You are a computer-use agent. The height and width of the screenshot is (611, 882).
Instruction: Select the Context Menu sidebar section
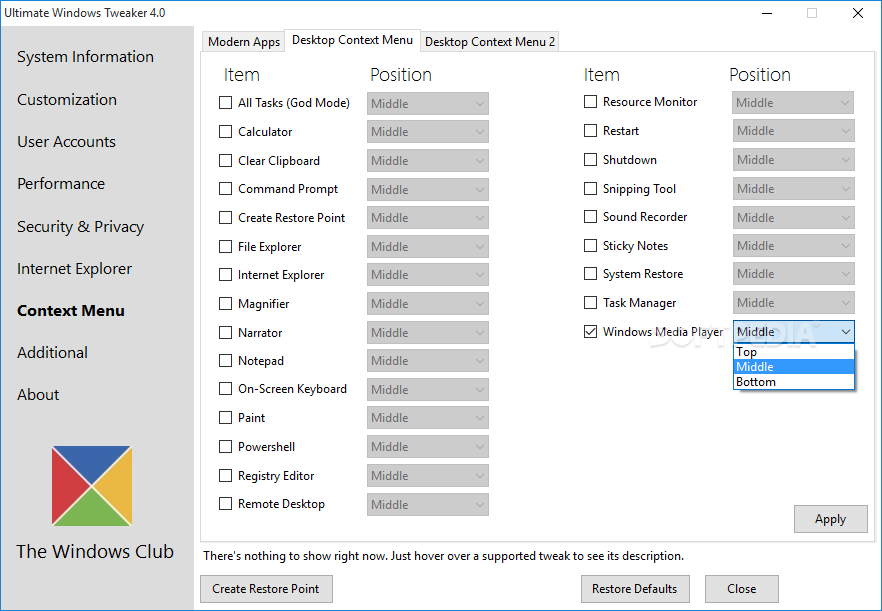[71, 311]
